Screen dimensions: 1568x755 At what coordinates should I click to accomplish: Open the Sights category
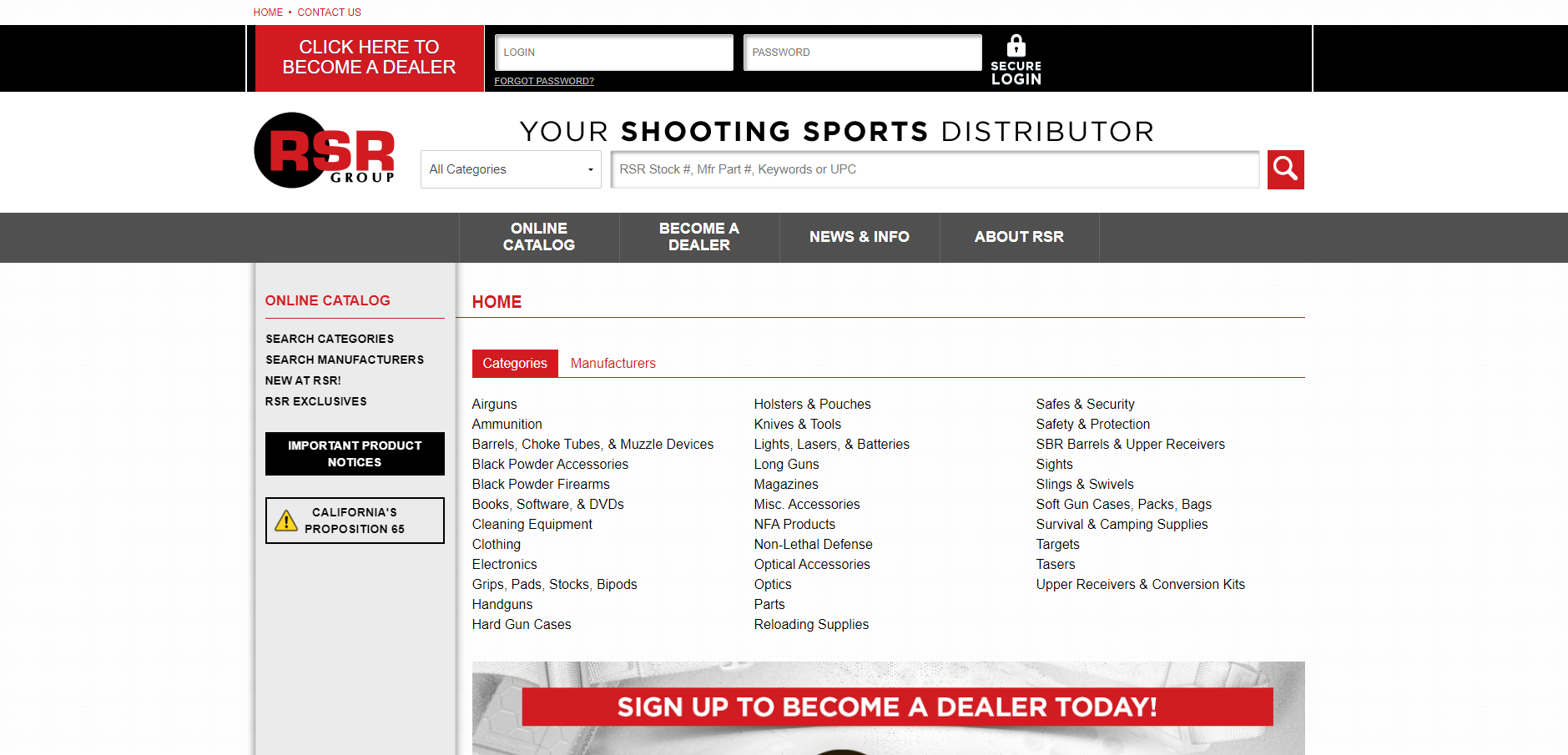coord(1055,464)
